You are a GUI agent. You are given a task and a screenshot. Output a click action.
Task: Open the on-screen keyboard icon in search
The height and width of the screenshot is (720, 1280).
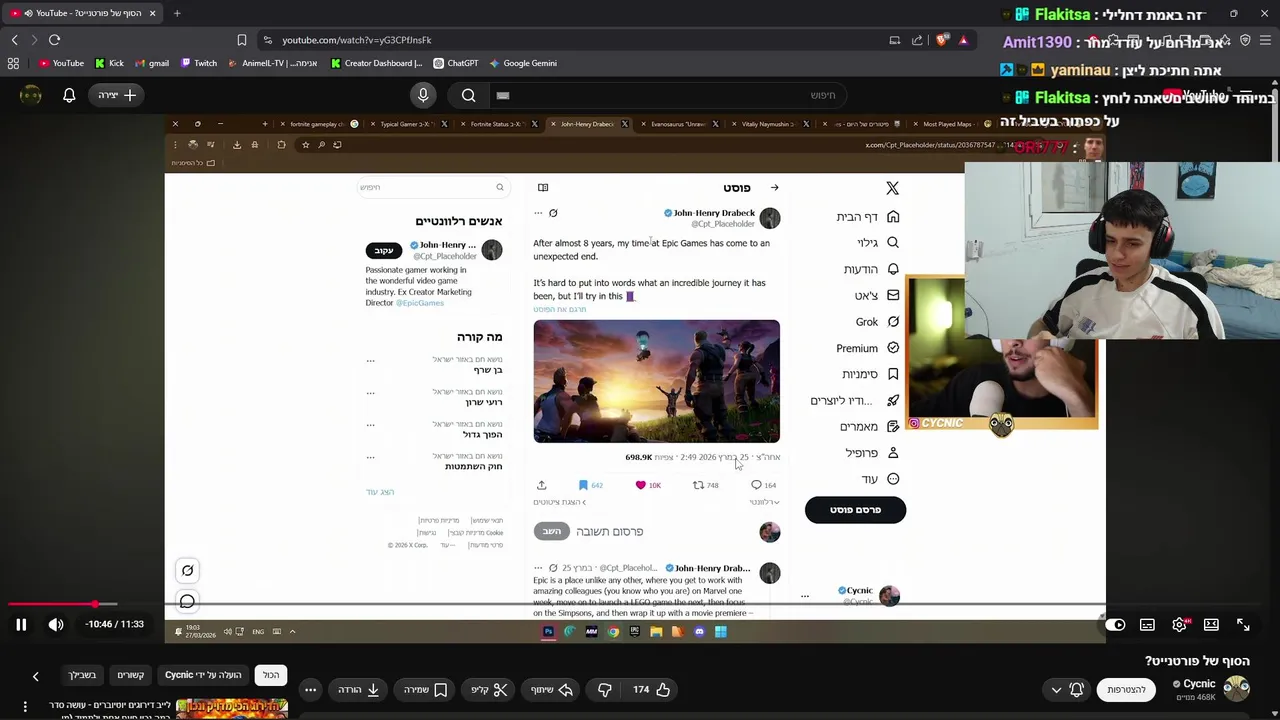[x=503, y=95]
